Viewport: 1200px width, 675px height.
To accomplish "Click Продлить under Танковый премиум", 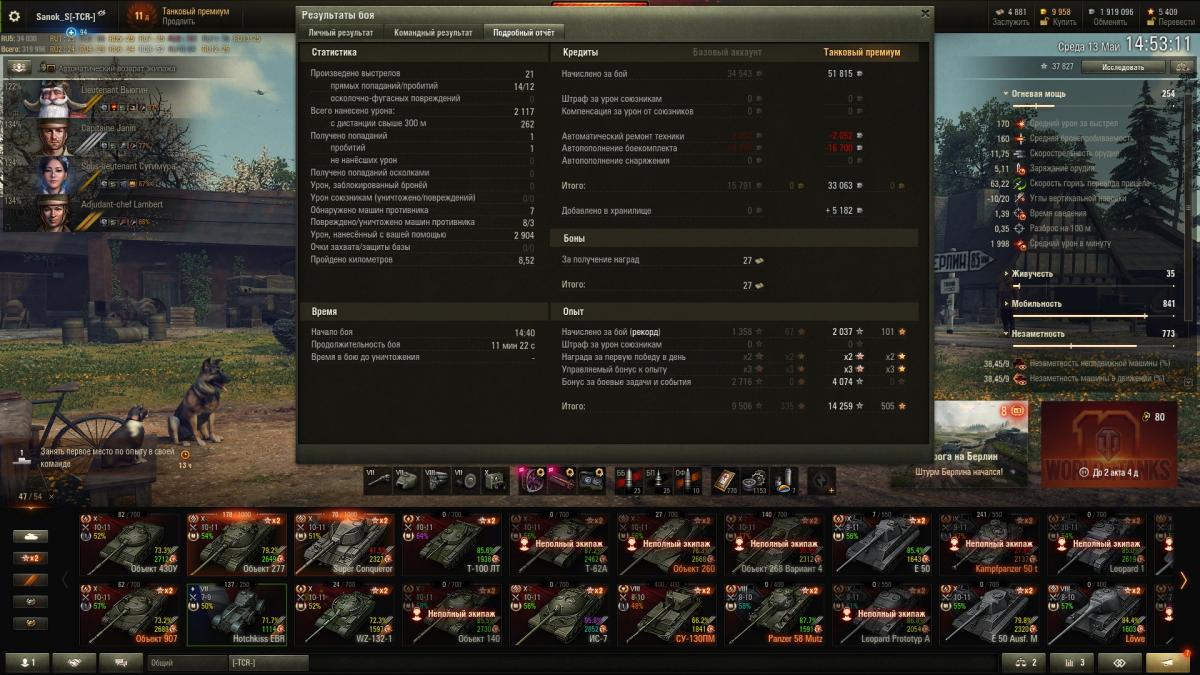I will tap(179, 21).
